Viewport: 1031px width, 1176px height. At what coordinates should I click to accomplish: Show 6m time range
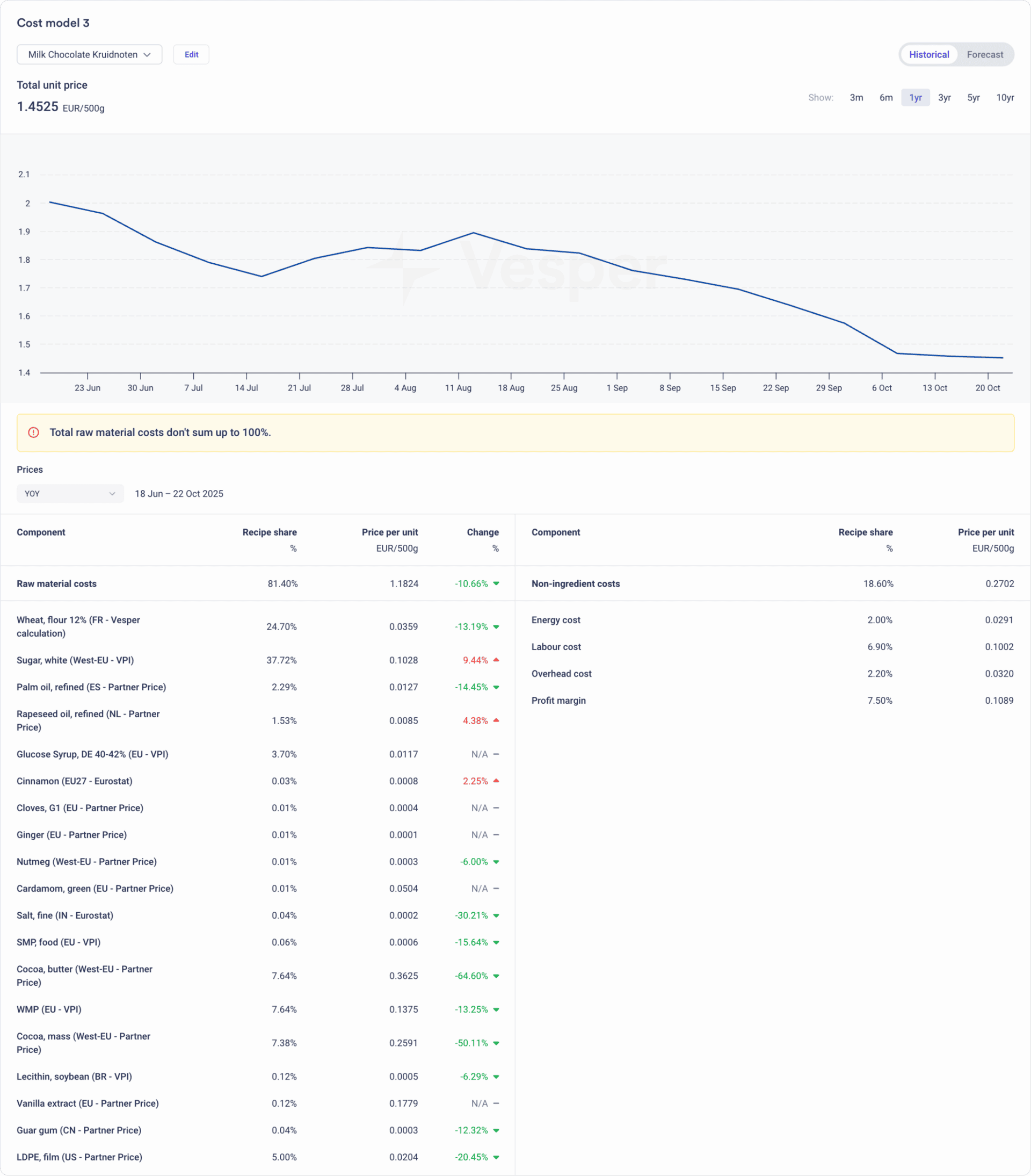point(885,98)
